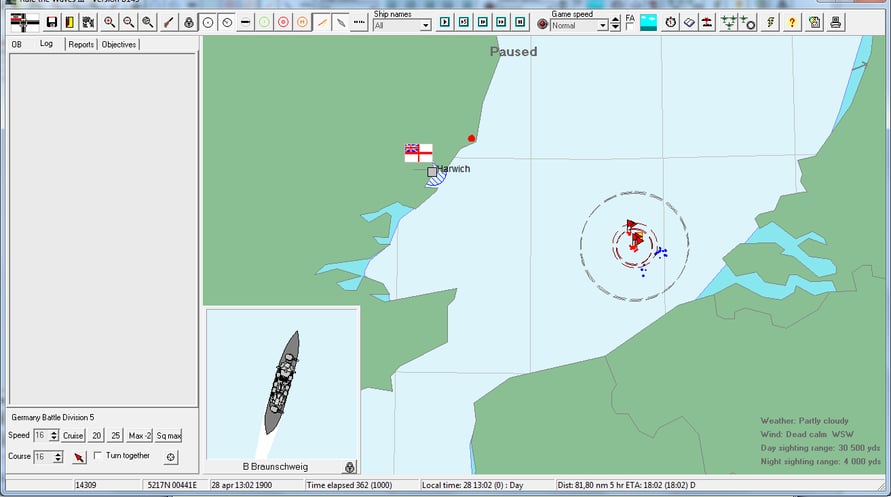This screenshot has width=891, height=497.
Task: Click the crosshair target button near Turn together
Action: (170, 457)
